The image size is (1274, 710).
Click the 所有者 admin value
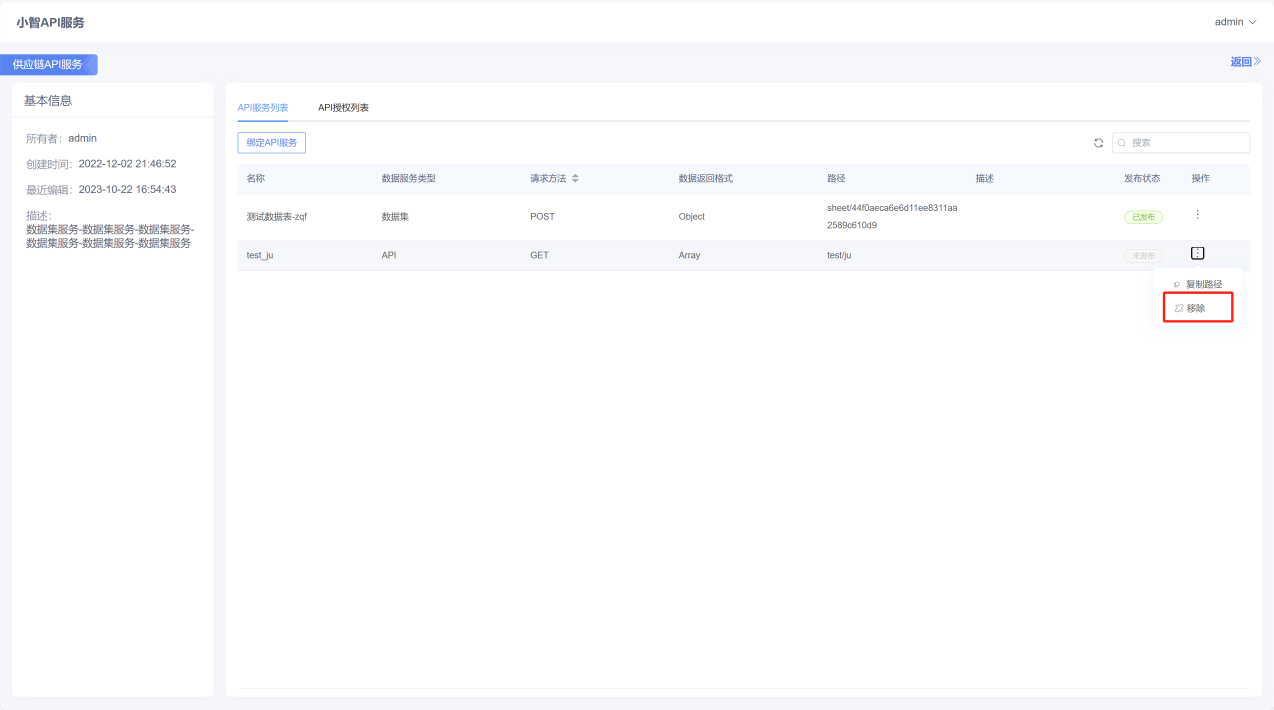coord(82,138)
